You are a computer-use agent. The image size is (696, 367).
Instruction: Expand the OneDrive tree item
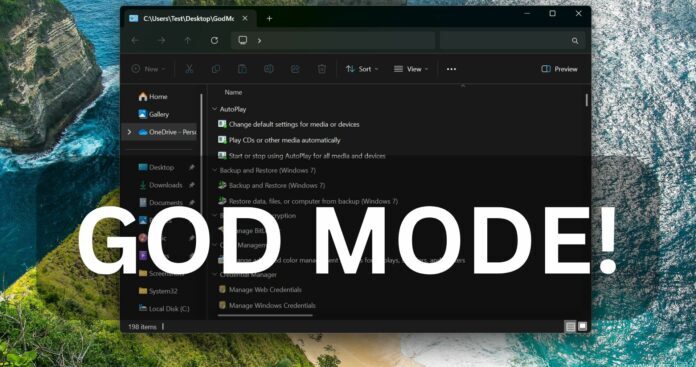[129, 132]
